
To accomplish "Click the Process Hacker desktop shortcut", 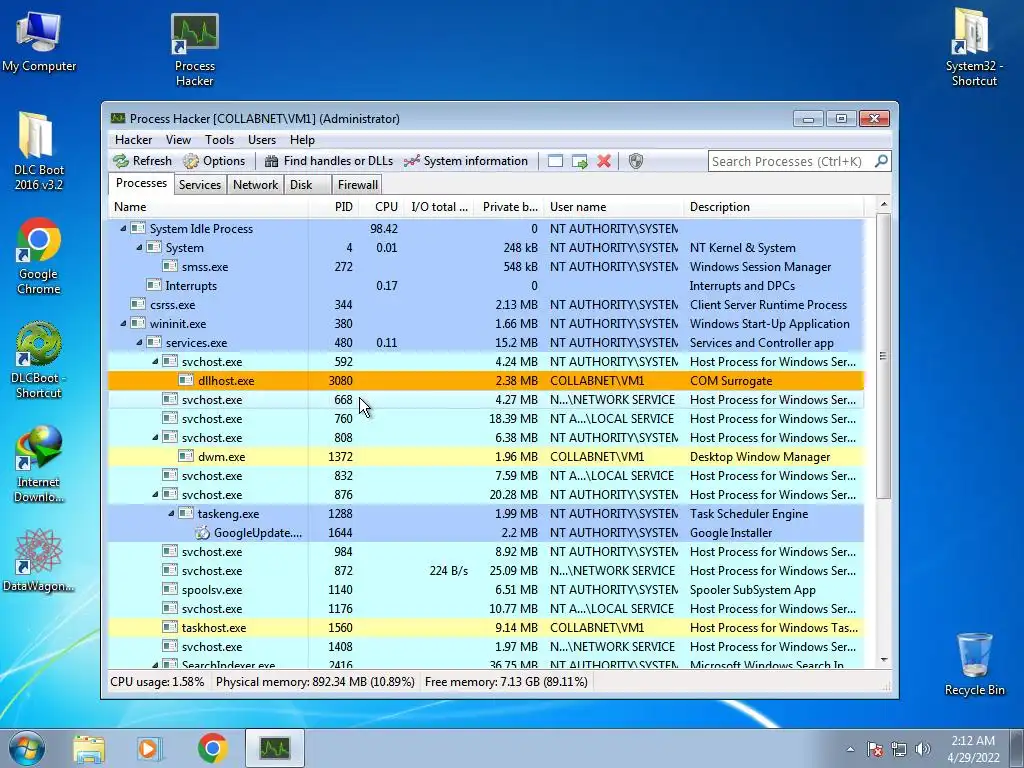I will pyautogui.click(x=195, y=50).
